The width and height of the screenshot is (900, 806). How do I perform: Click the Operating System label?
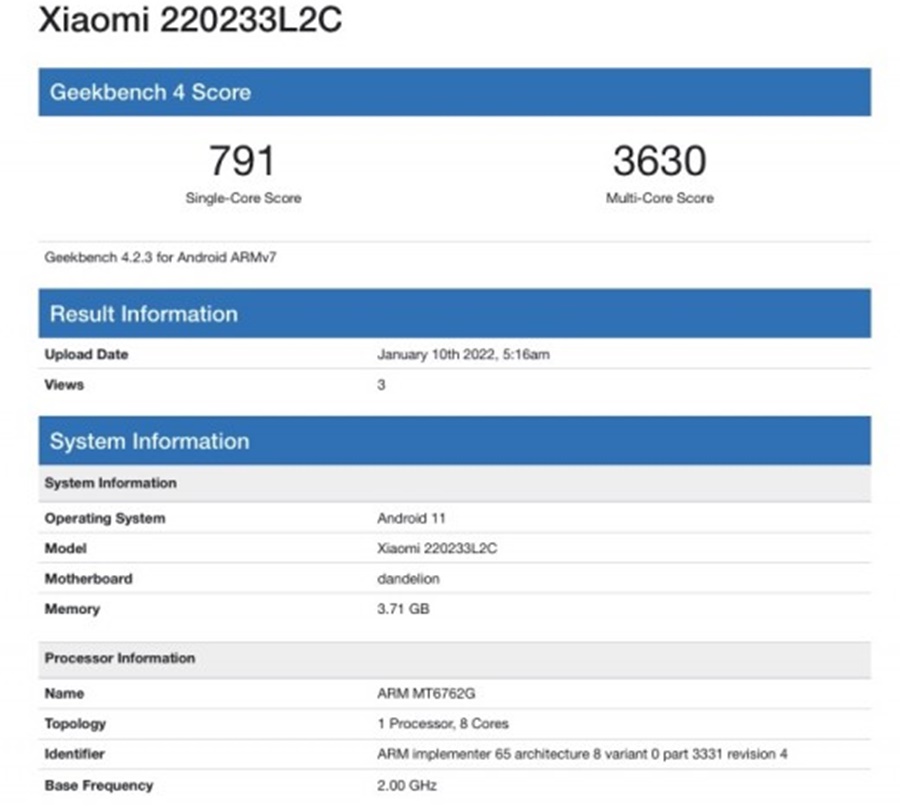point(105,518)
